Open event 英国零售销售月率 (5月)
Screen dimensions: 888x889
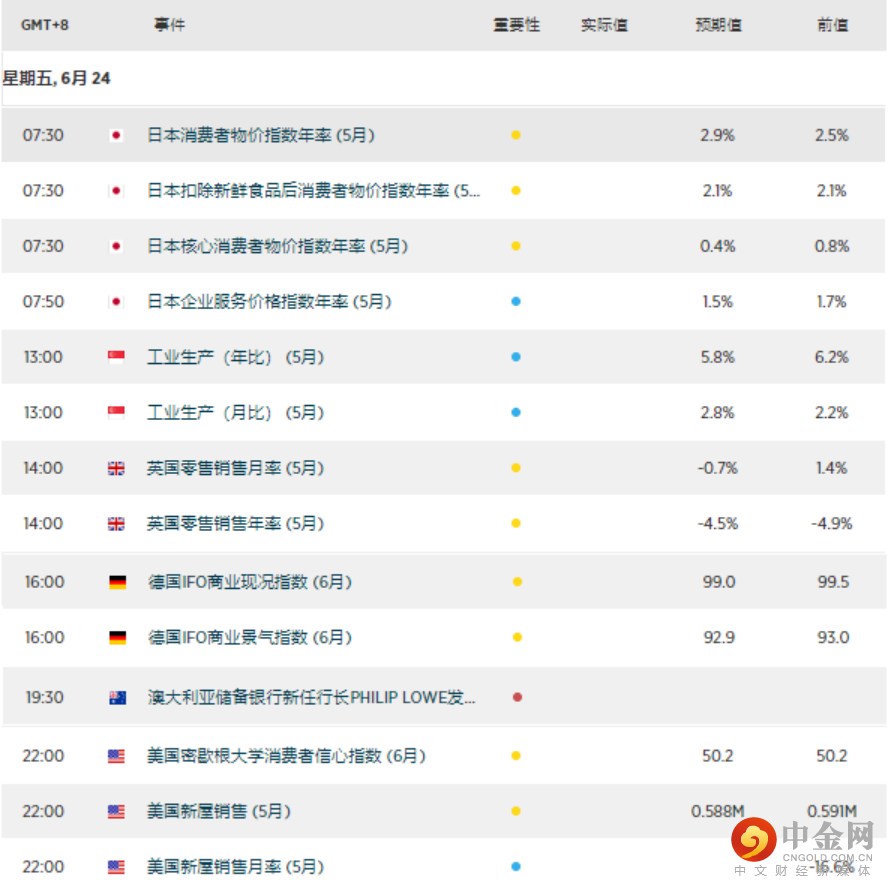[x=235, y=468]
